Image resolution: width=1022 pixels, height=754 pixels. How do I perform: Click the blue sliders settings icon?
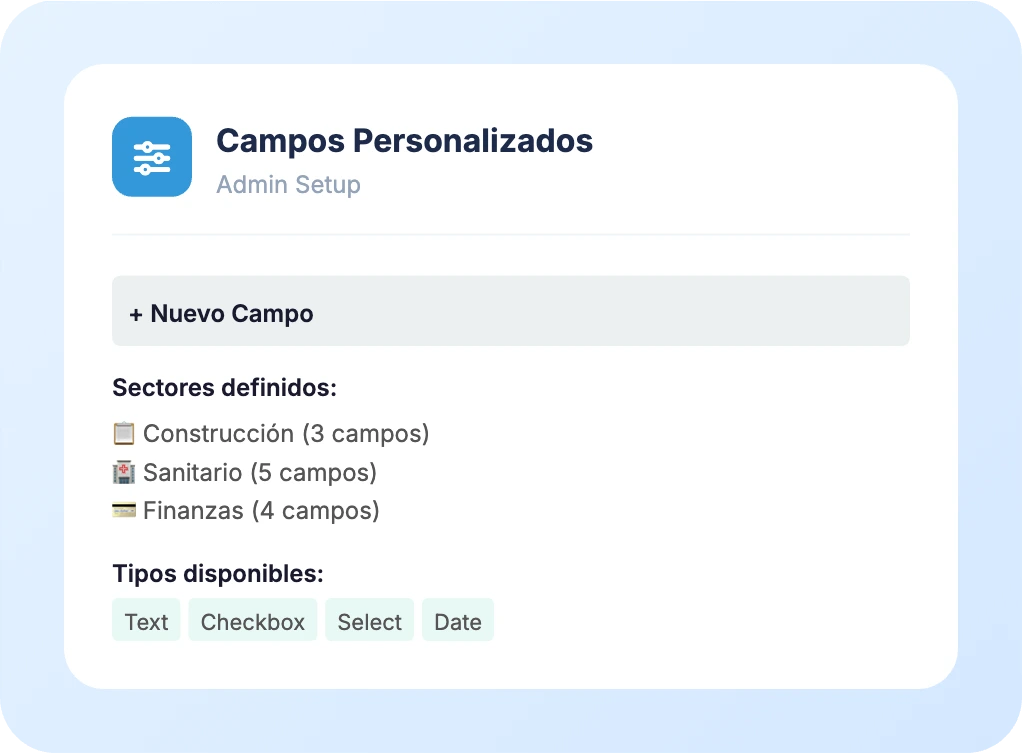click(152, 157)
